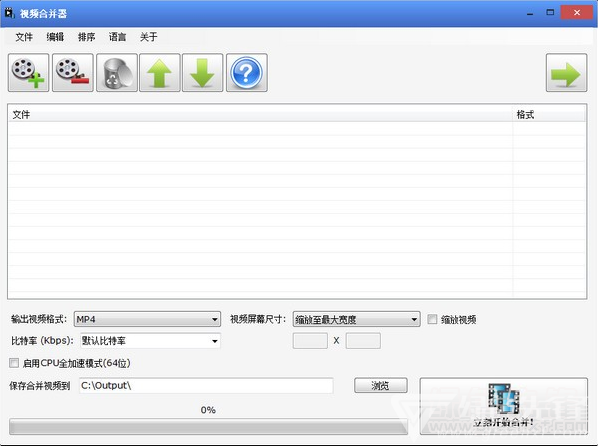Click the remove video film-reel minus icon
This screenshot has width=598, height=447.
click(x=72, y=72)
